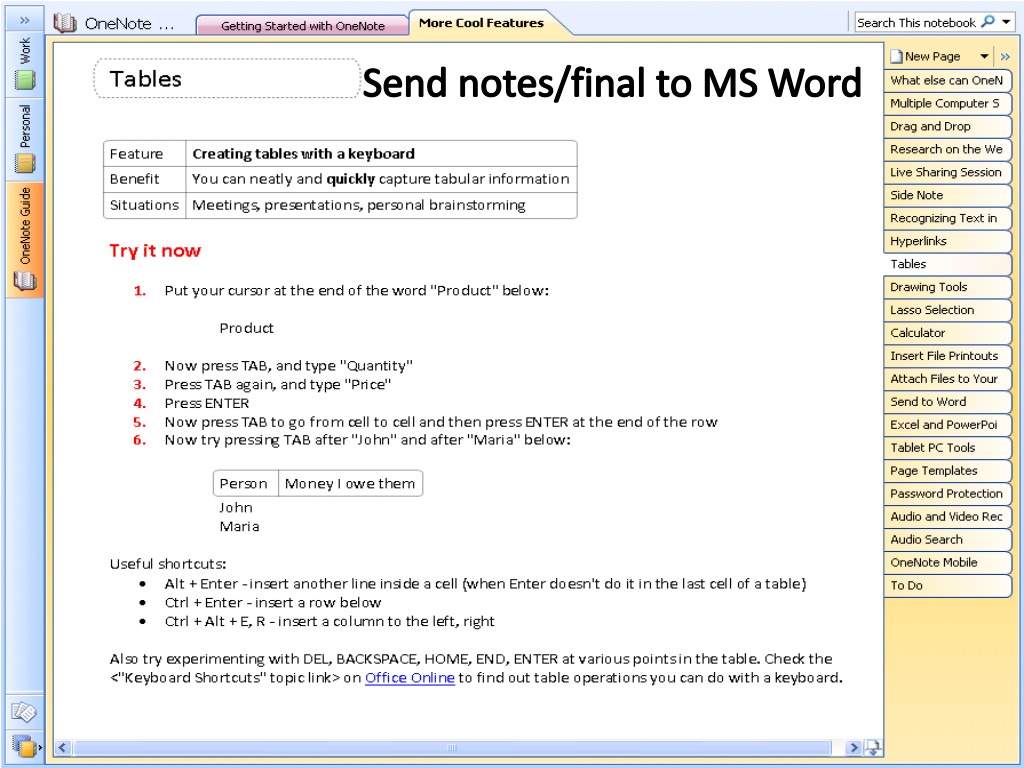
Task: Open the Send to Word page
Action: coord(948,402)
